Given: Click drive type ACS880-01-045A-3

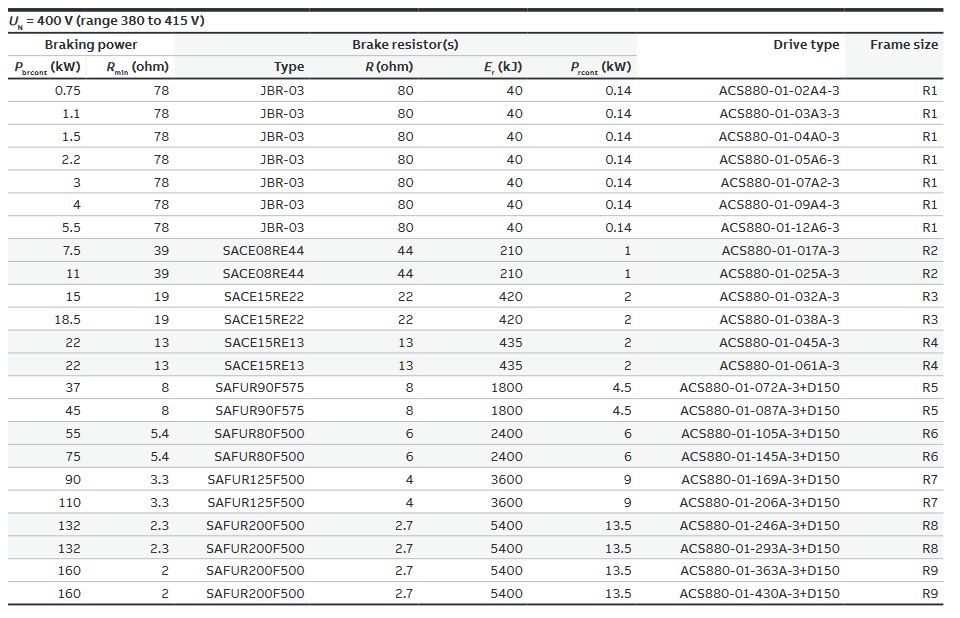Looking at the screenshot, I should (x=779, y=342).
